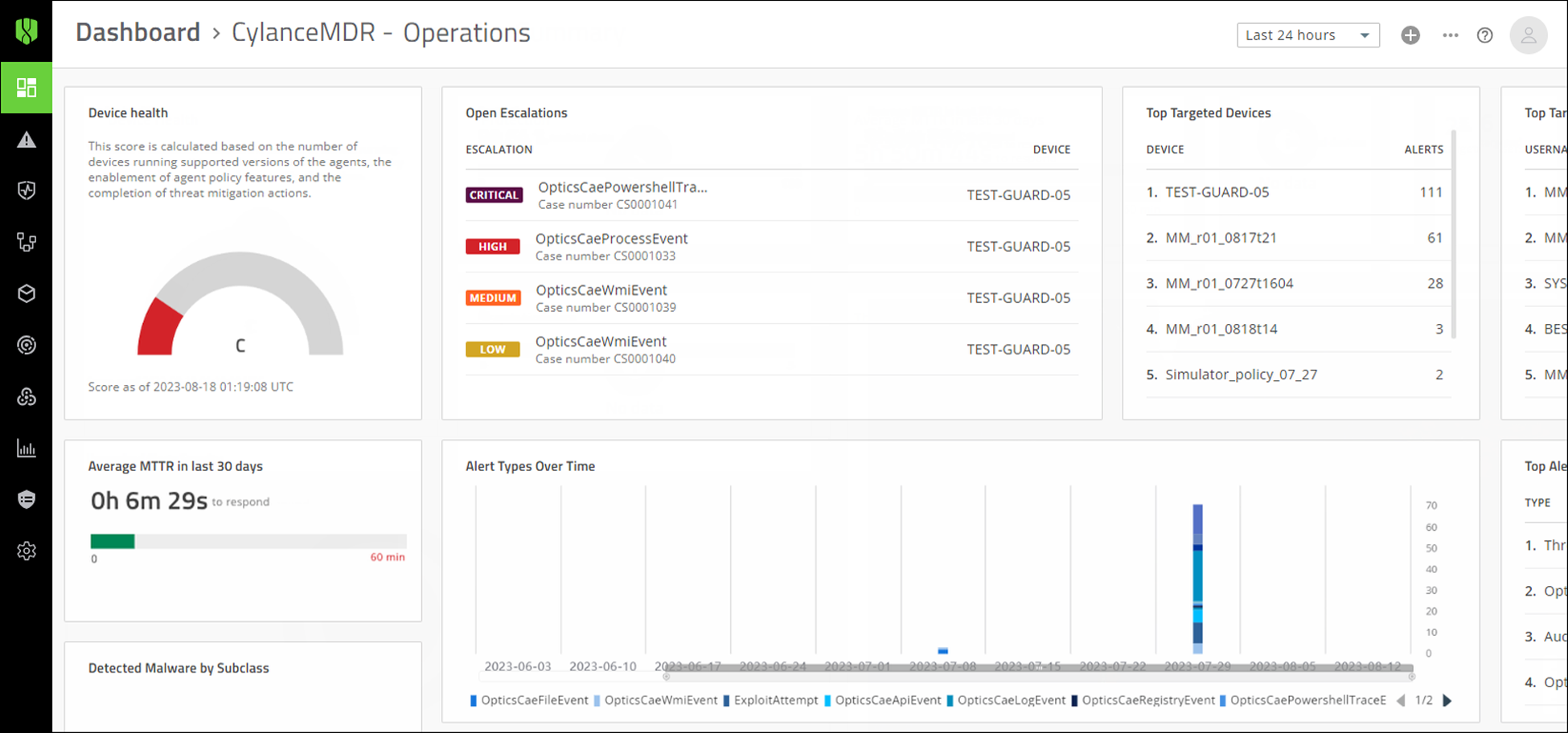Click the Cylance shield logo

[x=27, y=31]
